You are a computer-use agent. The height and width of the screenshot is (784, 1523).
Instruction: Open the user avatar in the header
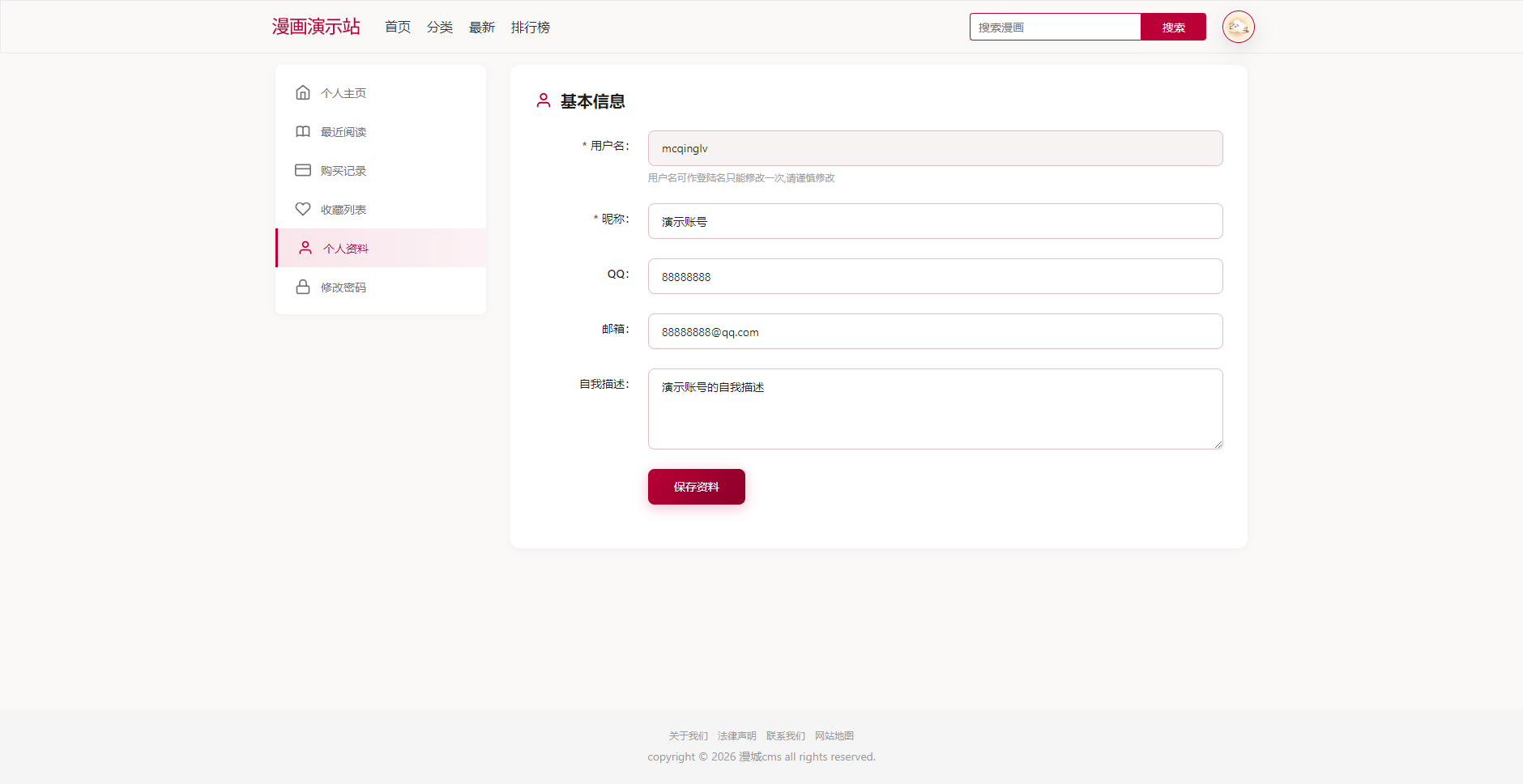click(x=1238, y=27)
